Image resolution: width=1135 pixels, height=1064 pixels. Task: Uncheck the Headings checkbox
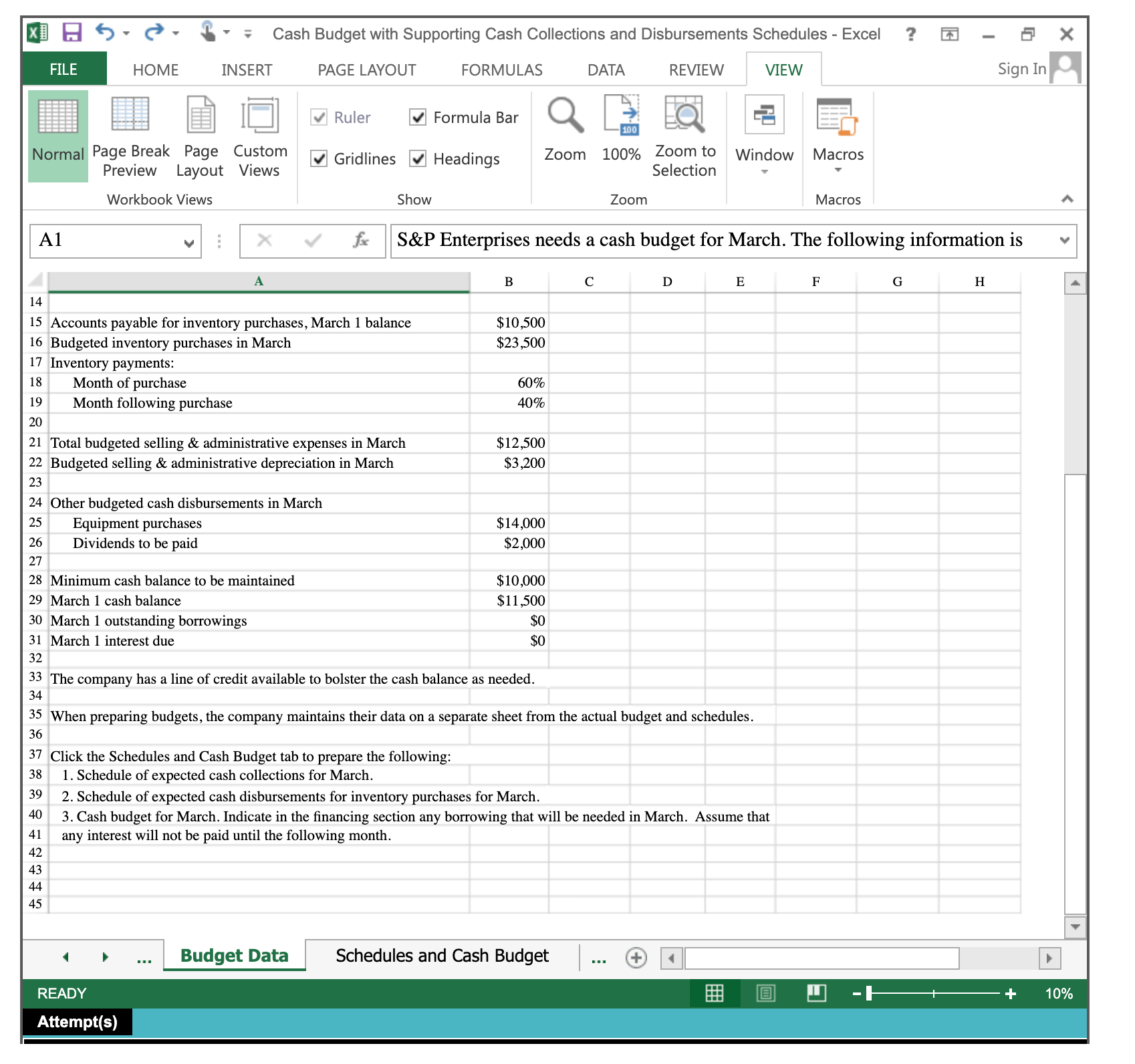418,159
